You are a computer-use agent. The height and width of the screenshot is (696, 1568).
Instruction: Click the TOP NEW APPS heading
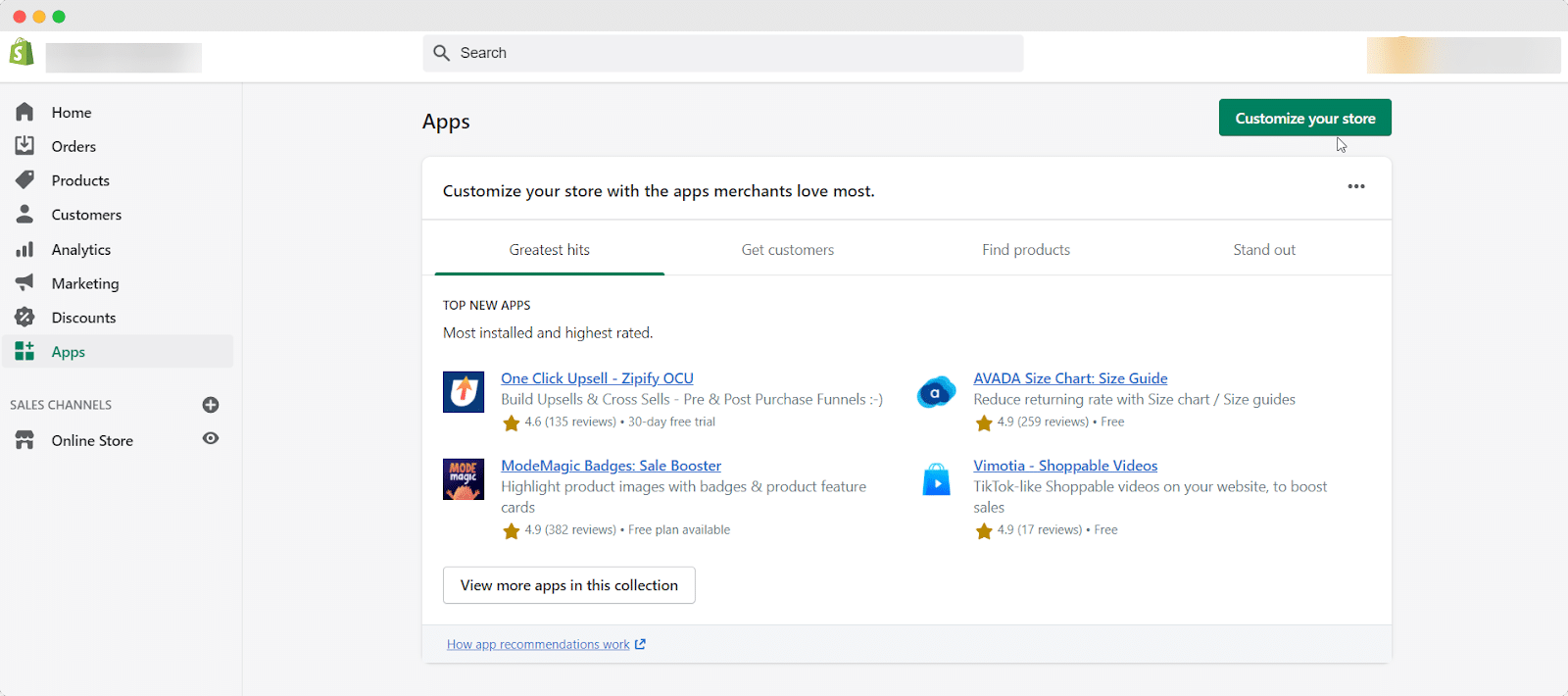[486, 306]
